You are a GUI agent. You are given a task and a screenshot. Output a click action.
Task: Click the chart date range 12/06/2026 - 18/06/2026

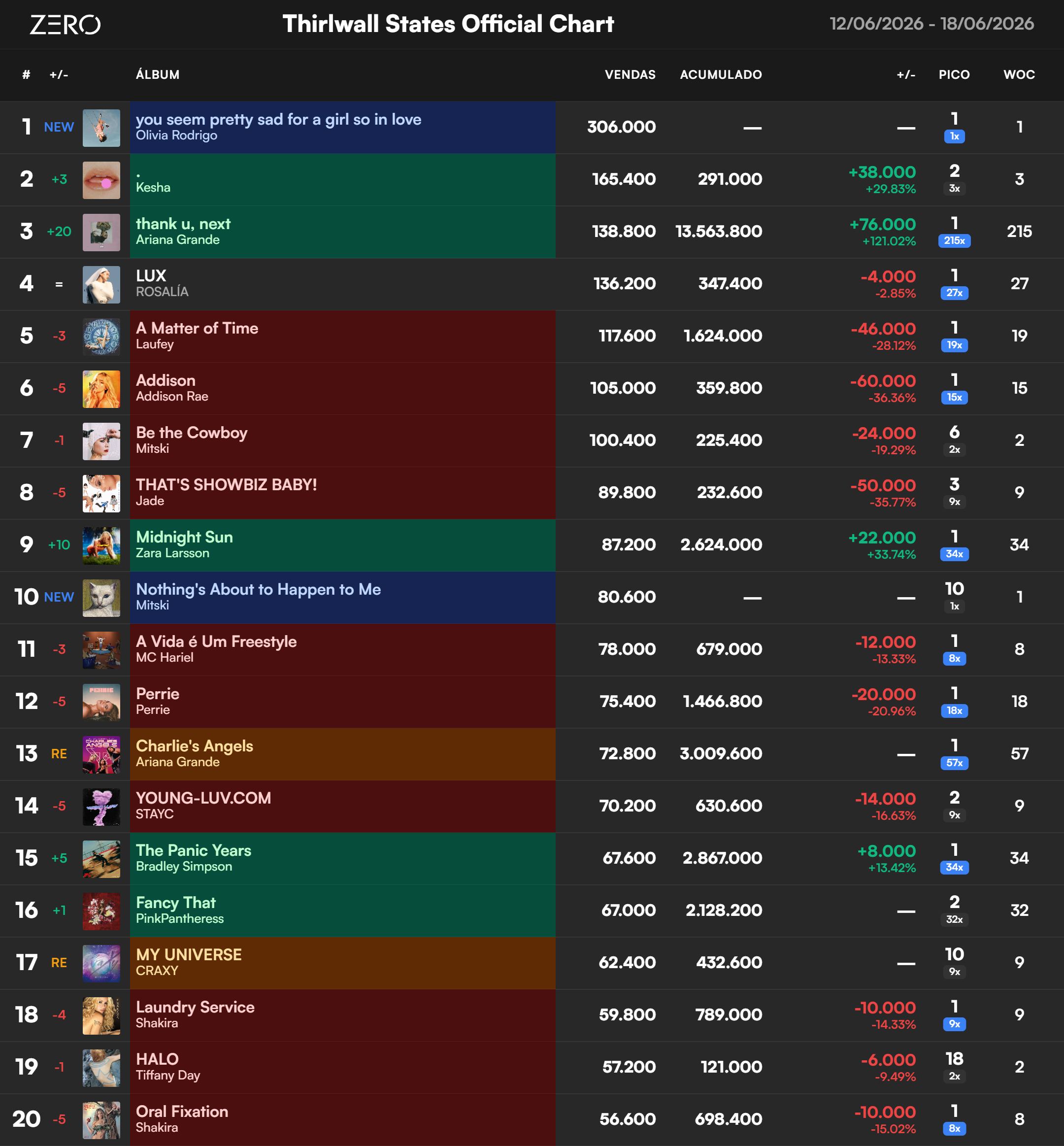pyautogui.click(x=931, y=24)
